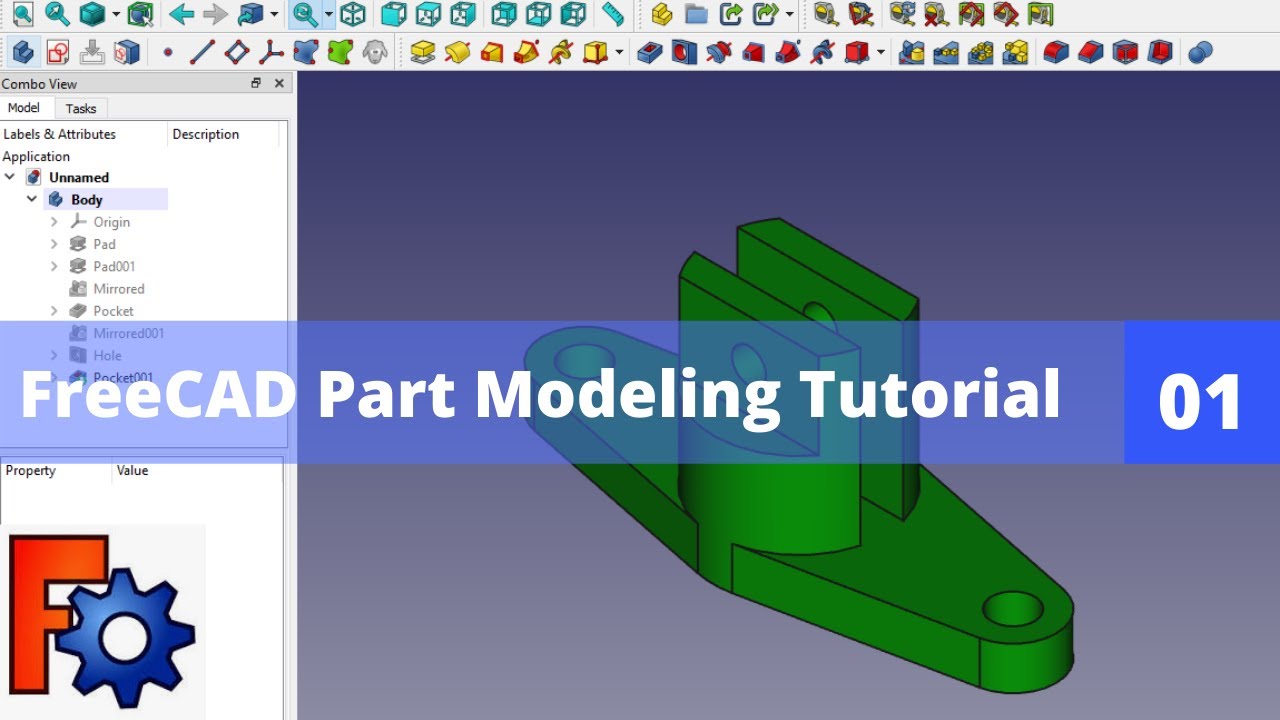
Task: Click the Make link icon
Action: click(731, 14)
